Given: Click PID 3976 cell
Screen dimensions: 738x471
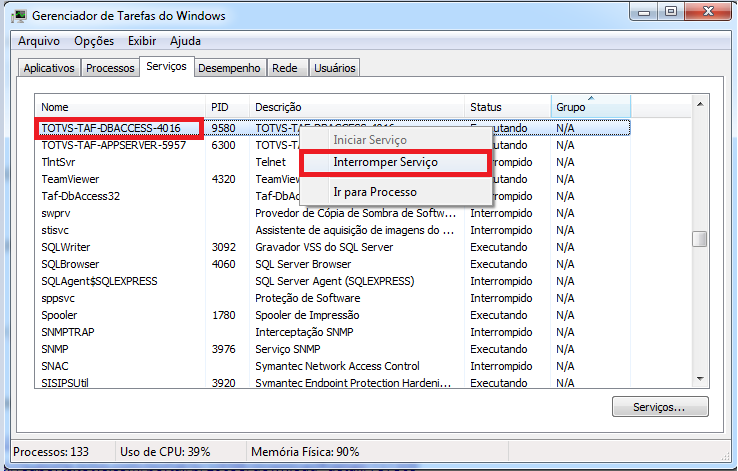Looking at the screenshot, I should (x=223, y=349).
